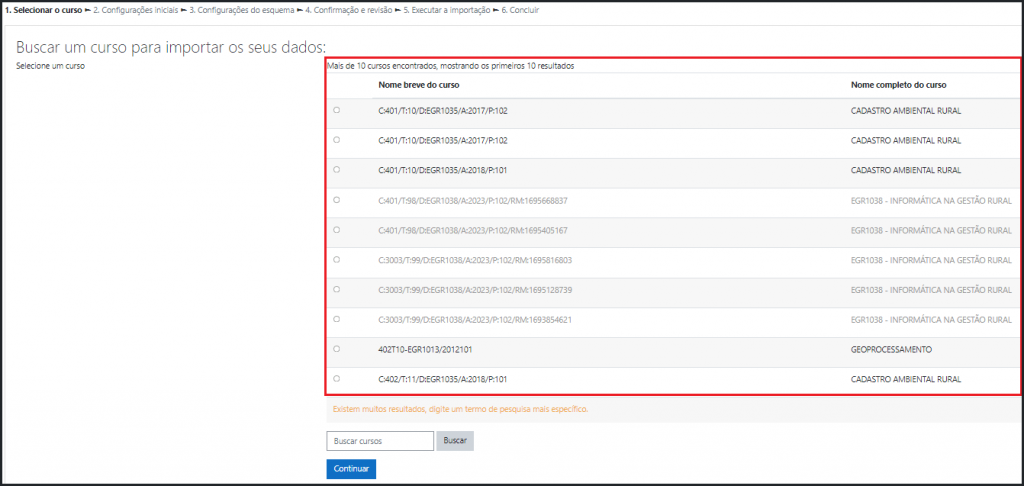This screenshot has width=1024, height=486.
Task: Choose the course ending RM:1695405167 radio
Action: point(336,230)
